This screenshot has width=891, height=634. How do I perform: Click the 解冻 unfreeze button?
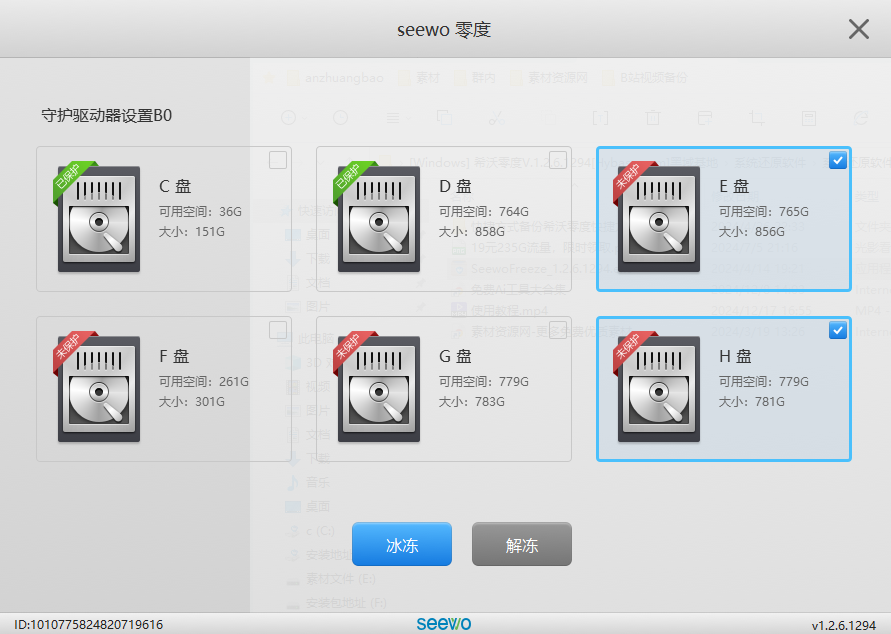521,544
